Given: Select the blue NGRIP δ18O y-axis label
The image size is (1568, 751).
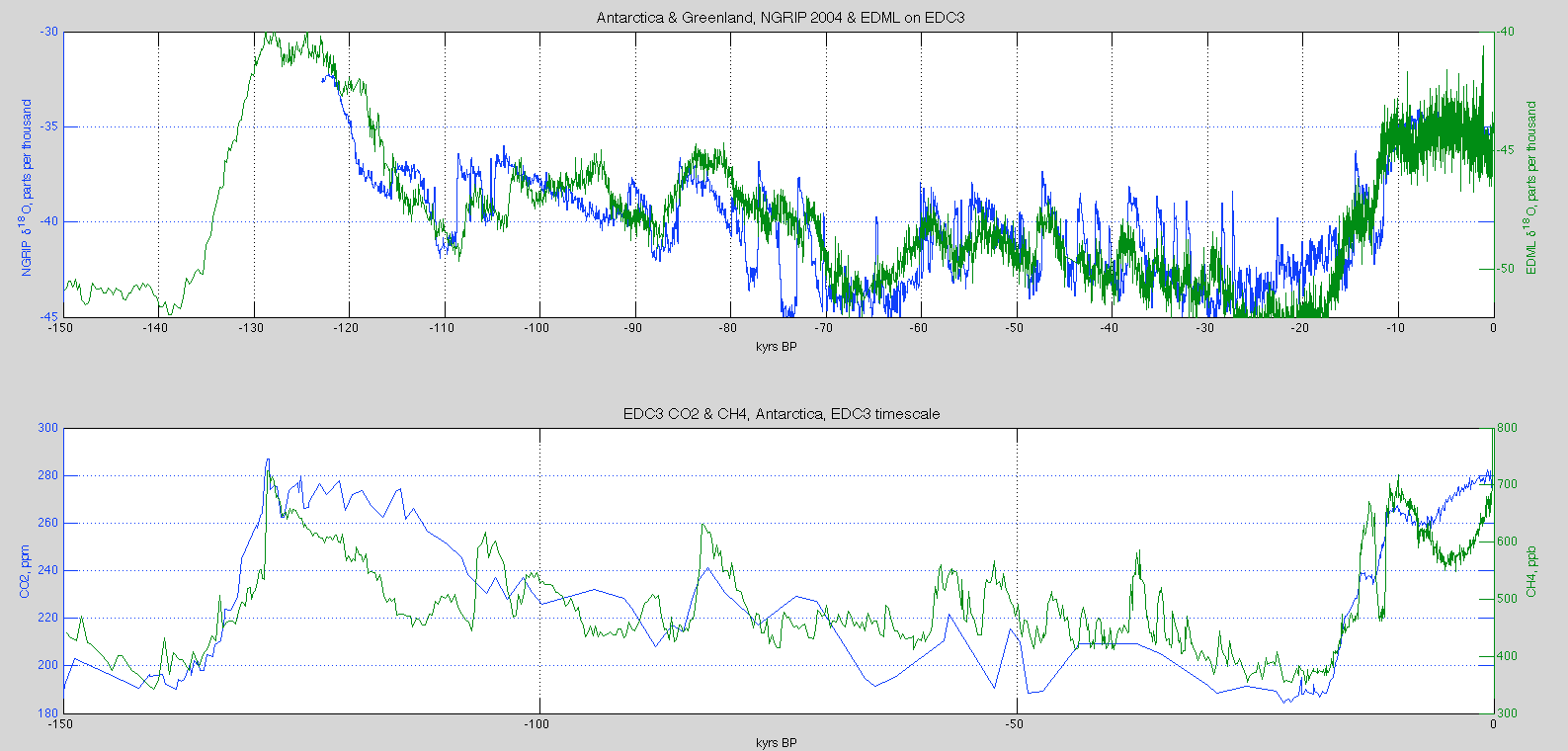Looking at the screenshot, I should pyautogui.click(x=27, y=188).
